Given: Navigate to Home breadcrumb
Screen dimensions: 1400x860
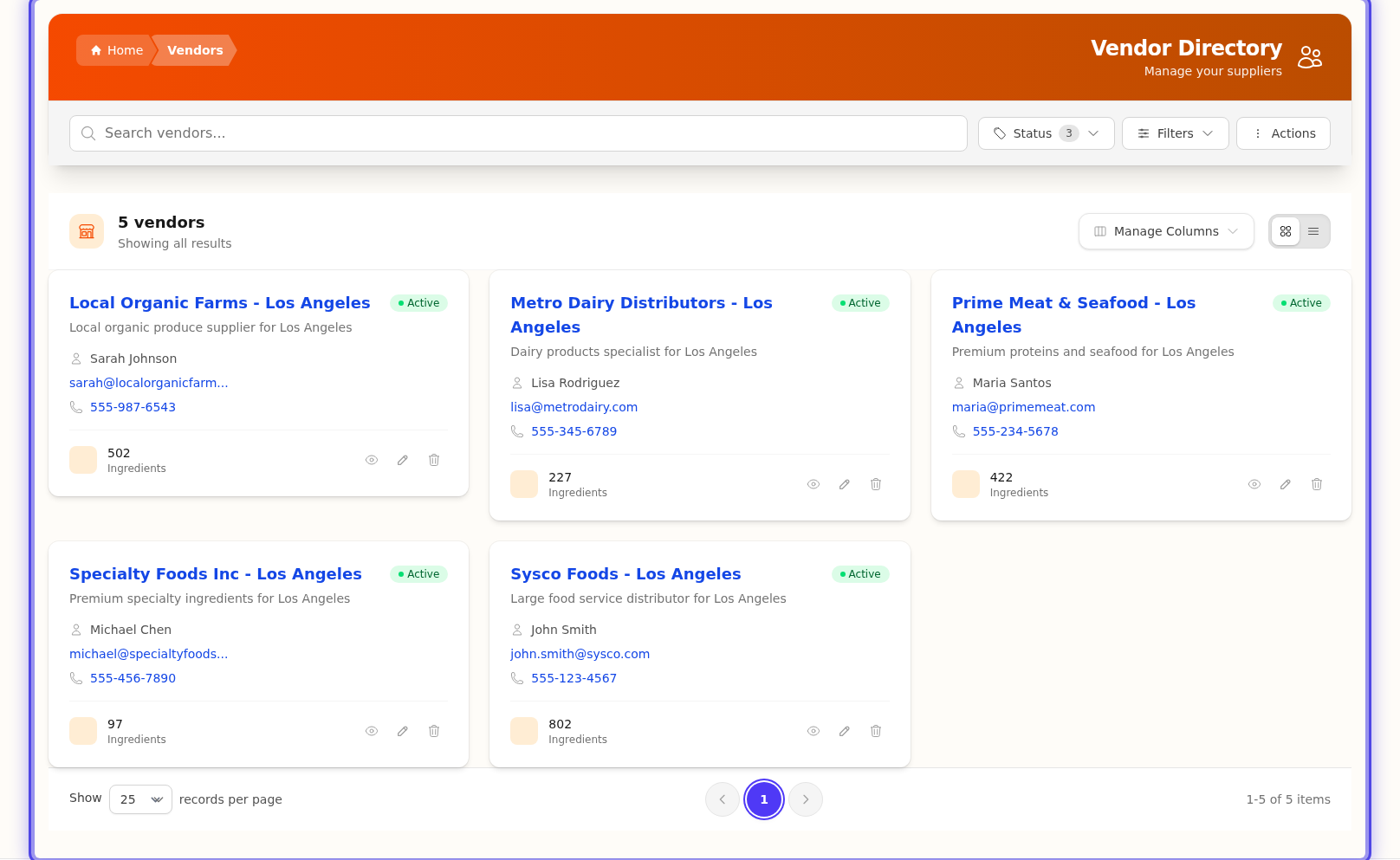Looking at the screenshot, I should point(115,50).
